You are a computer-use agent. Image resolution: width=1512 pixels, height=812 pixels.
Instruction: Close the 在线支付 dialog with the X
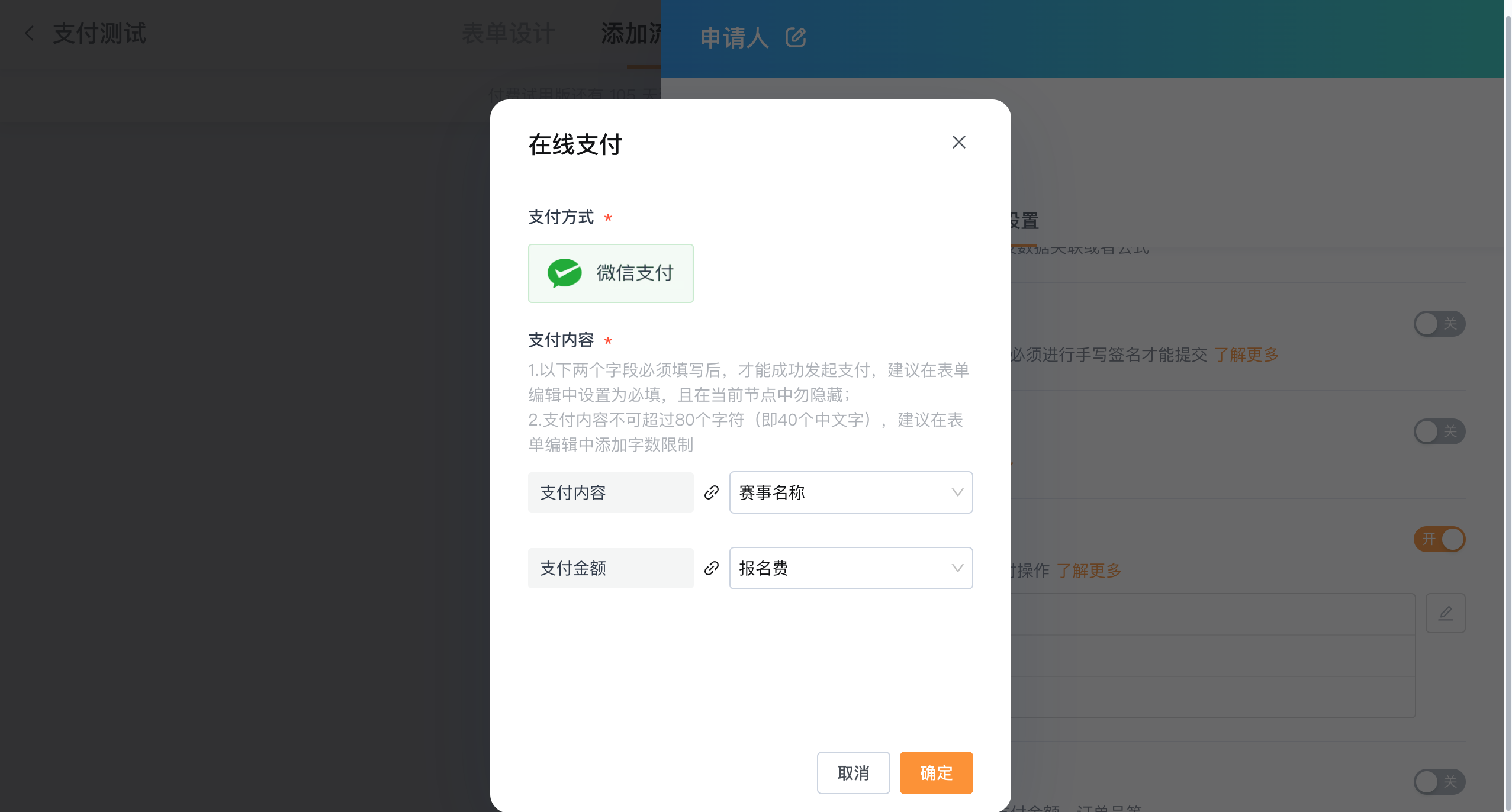coord(958,142)
